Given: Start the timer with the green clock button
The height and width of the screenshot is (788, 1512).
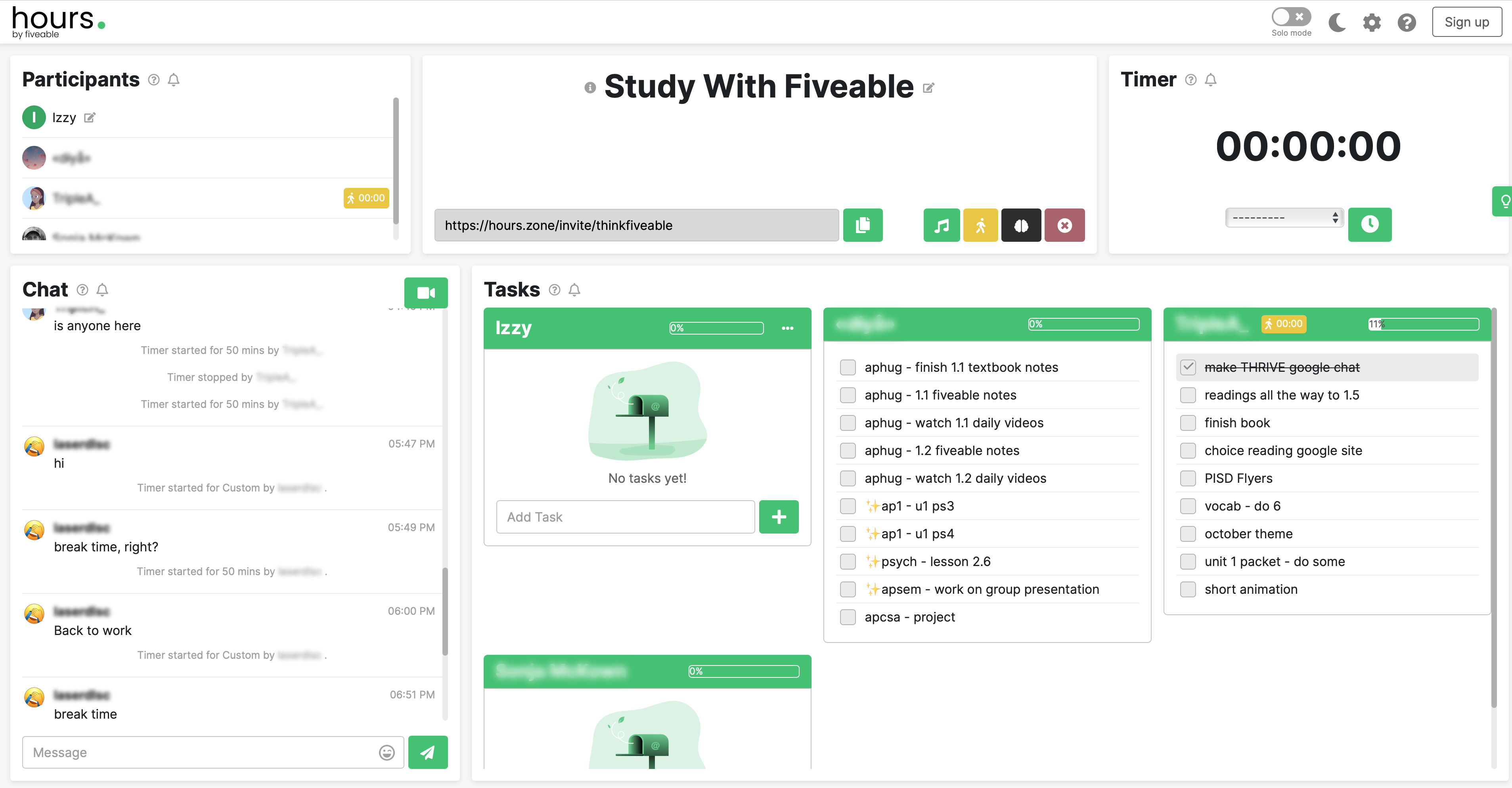Looking at the screenshot, I should 1369,224.
